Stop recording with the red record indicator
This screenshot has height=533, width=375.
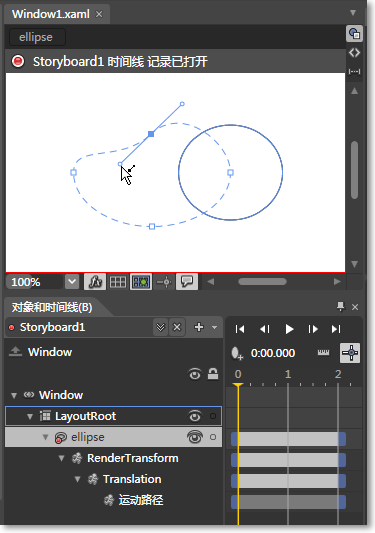pyautogui.click(x=18, y=61)
